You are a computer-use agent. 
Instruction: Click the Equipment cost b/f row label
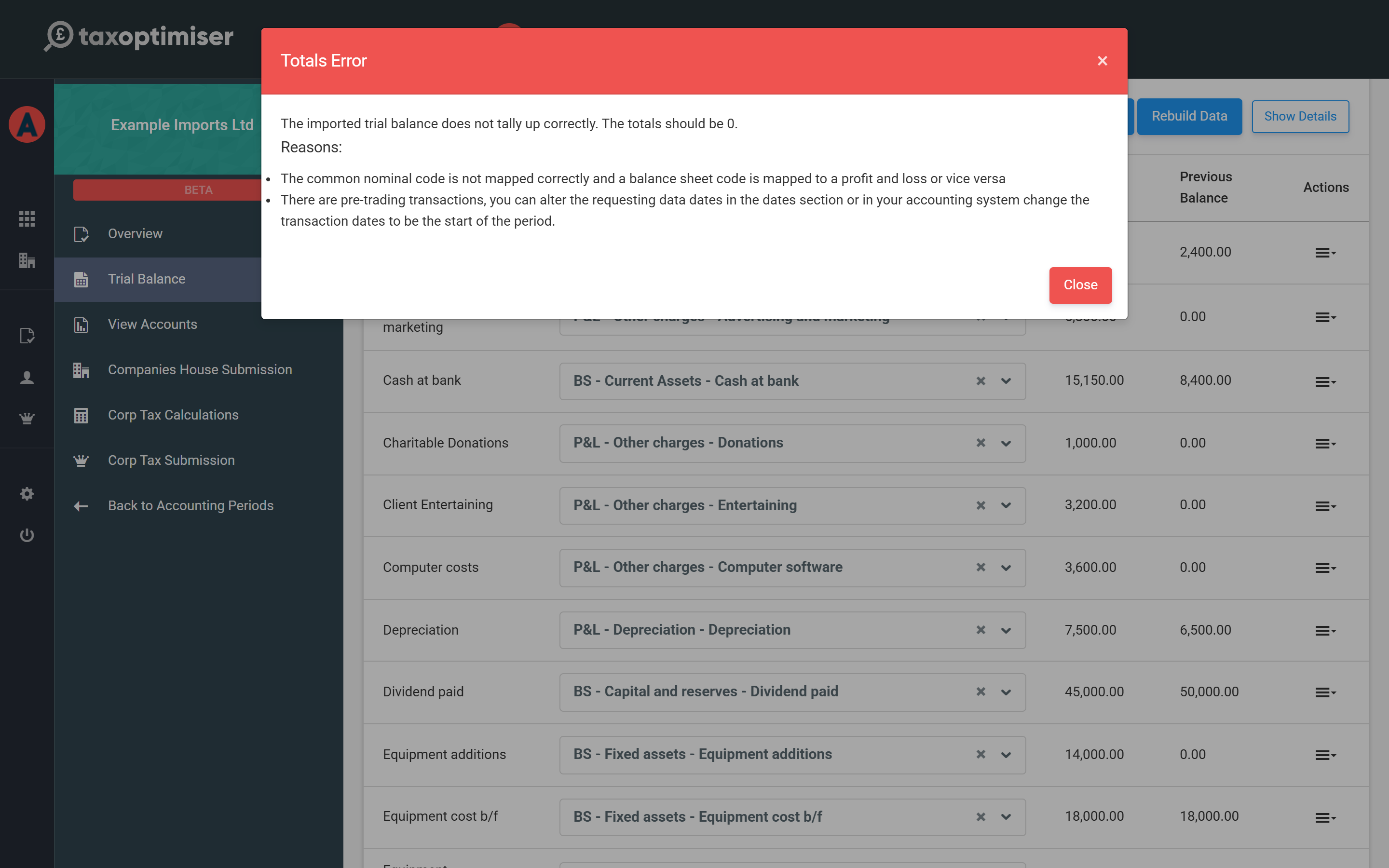coord(440,816)
